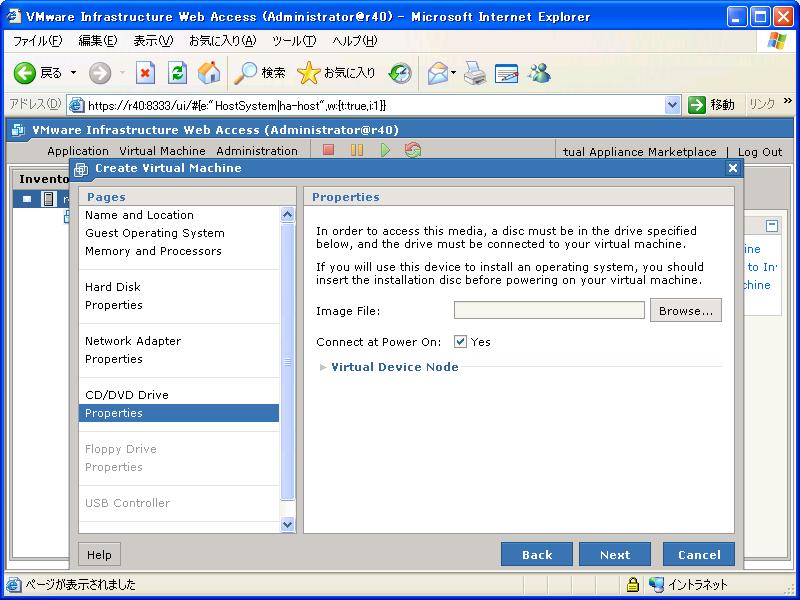Click the Messenger people icon
This screenshot has height=600, width=800.
539,73
